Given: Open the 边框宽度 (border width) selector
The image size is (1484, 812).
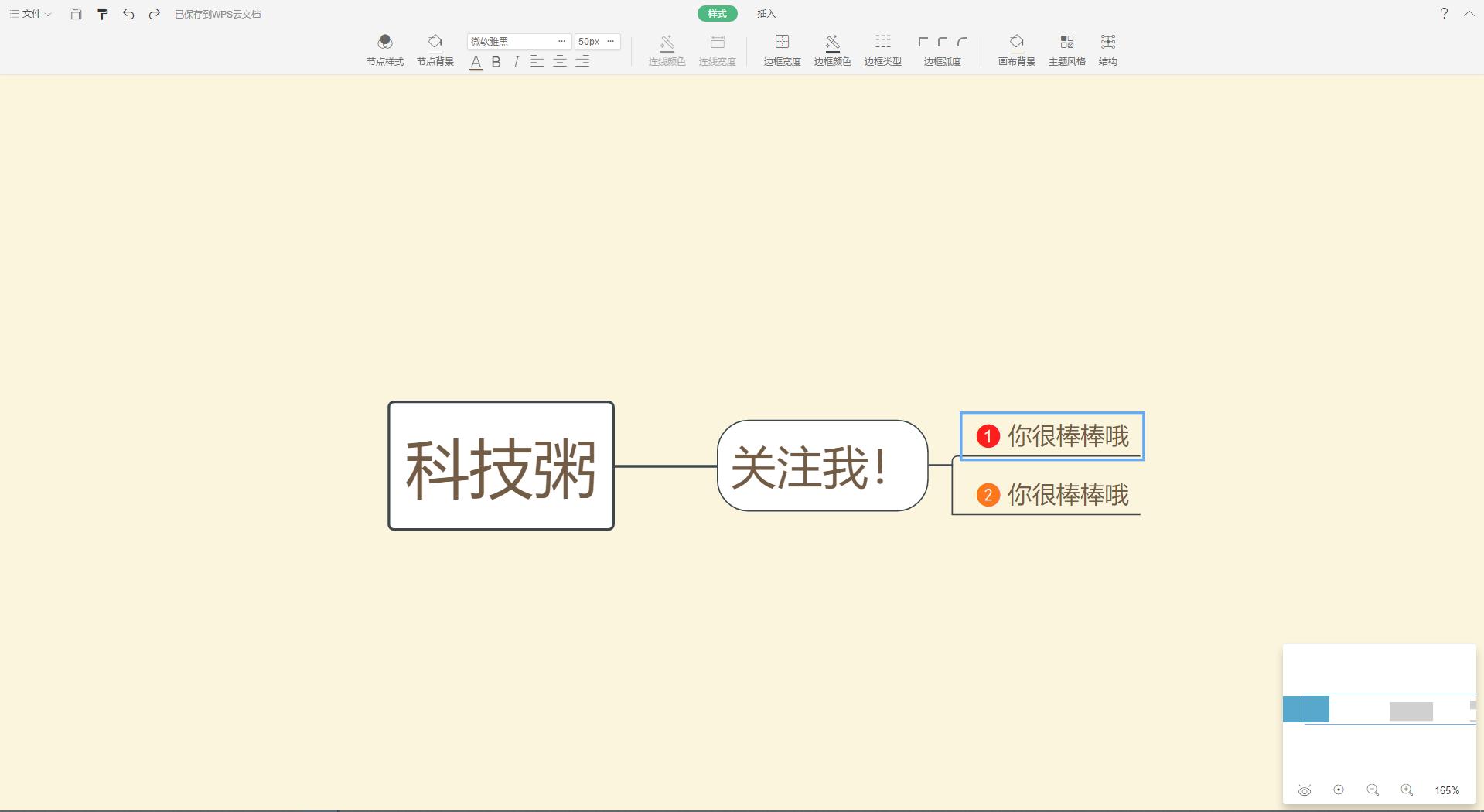Looking at the screenshot, I should coord(781,48).
